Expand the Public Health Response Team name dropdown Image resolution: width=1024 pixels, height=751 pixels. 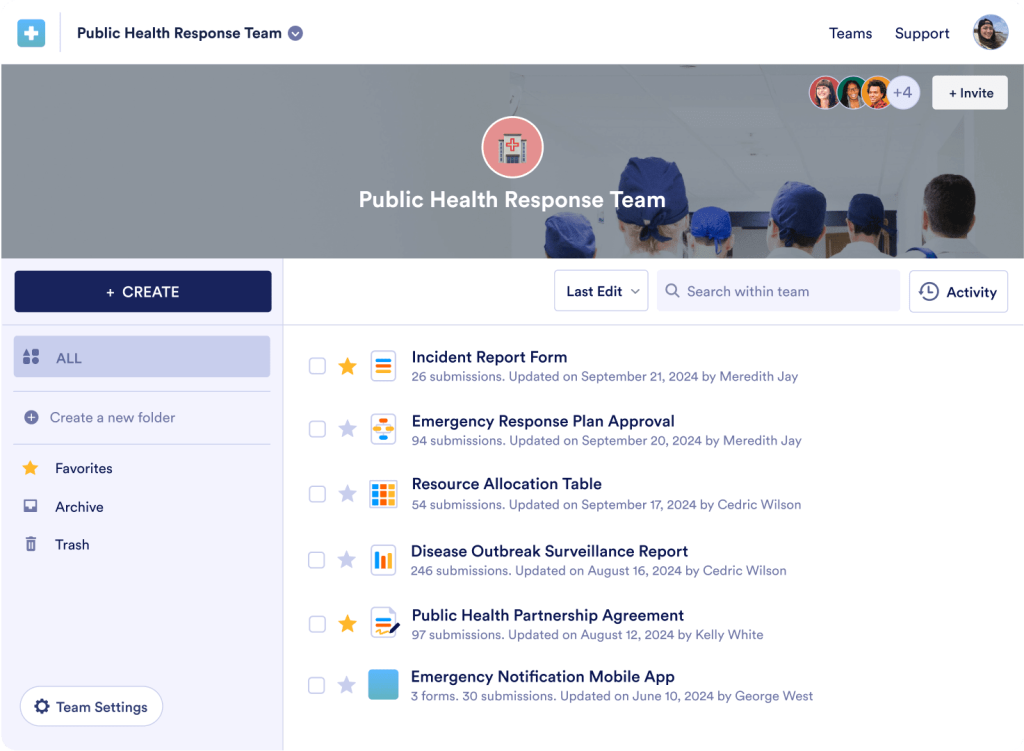tap(294, 33)
